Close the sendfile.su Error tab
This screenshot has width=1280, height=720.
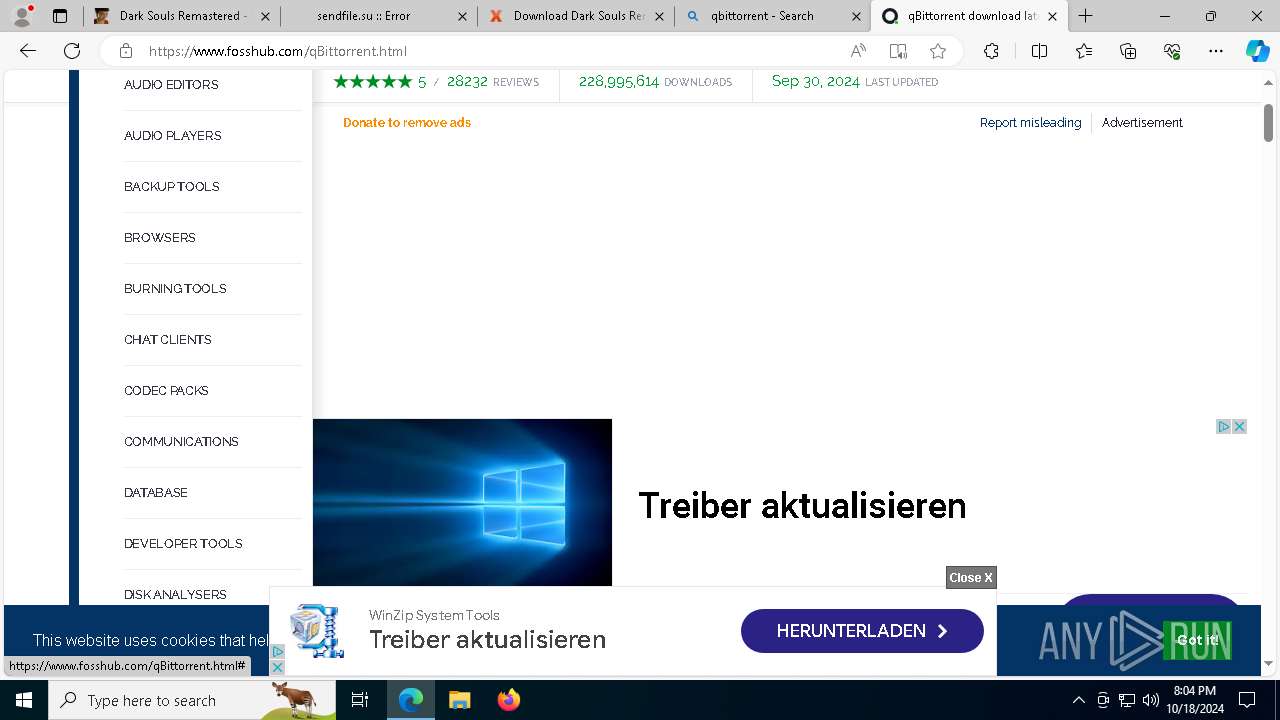click(461, 16)
